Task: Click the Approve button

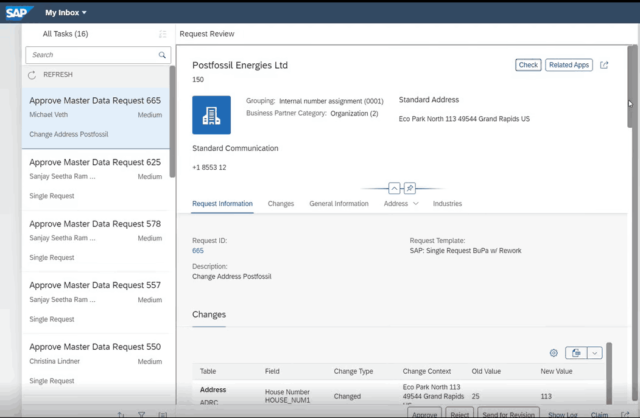Action: coord(424,414)
